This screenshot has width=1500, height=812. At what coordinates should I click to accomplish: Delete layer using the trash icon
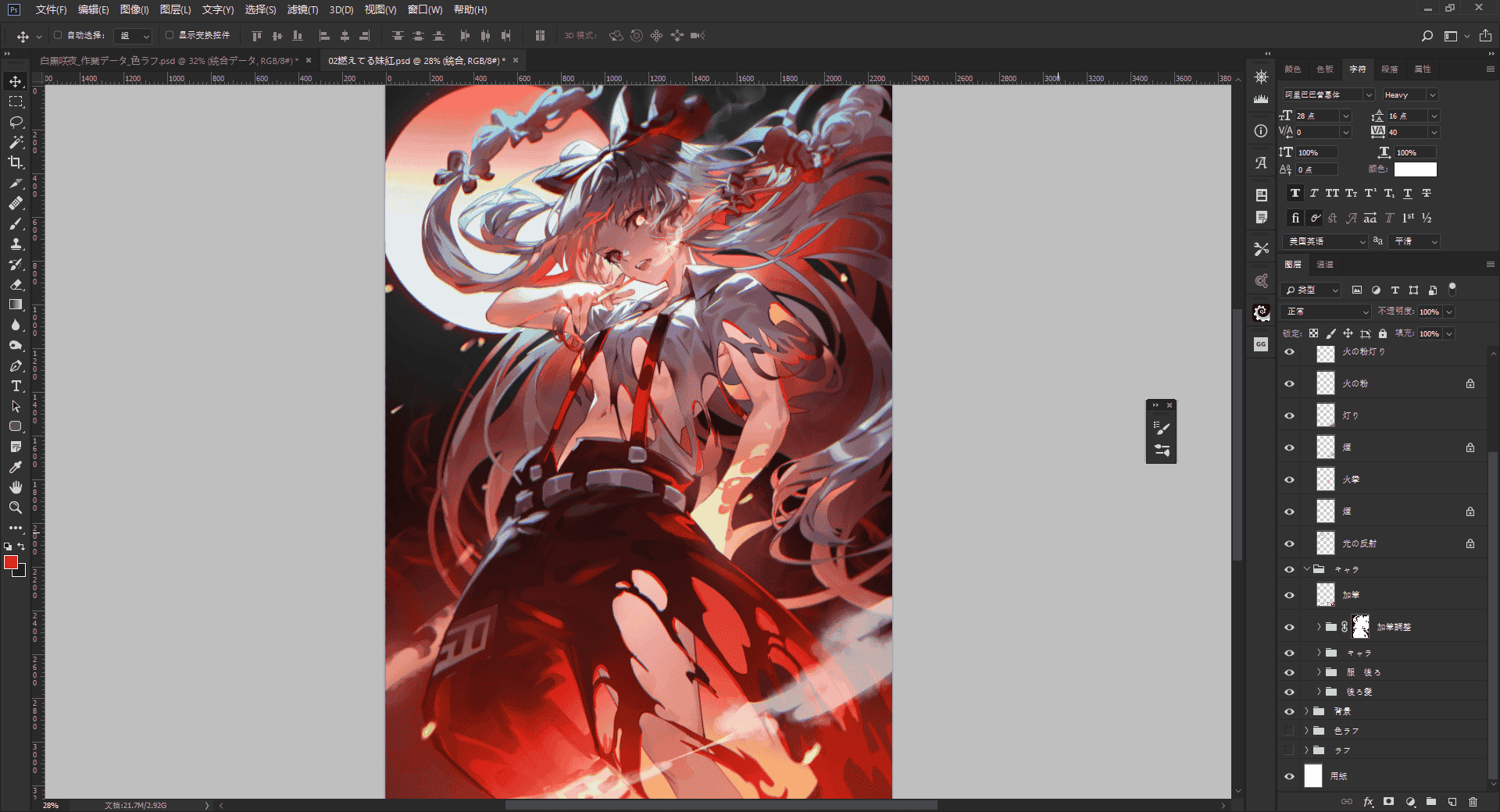pyautogui.click(x=1473, y=801)
